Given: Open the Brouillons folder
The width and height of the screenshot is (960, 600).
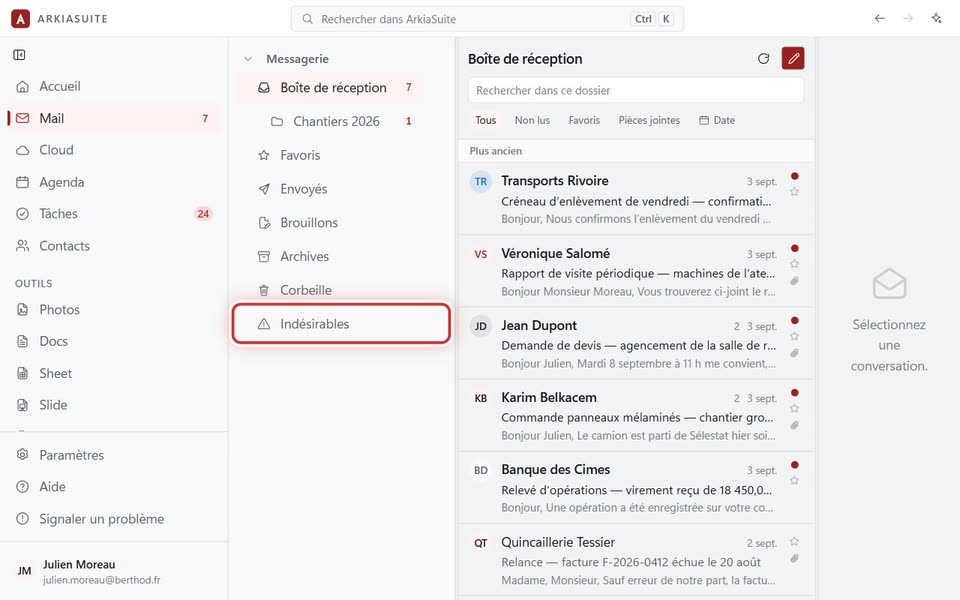Looking at the screenshot, I should [x=331, y=222].
